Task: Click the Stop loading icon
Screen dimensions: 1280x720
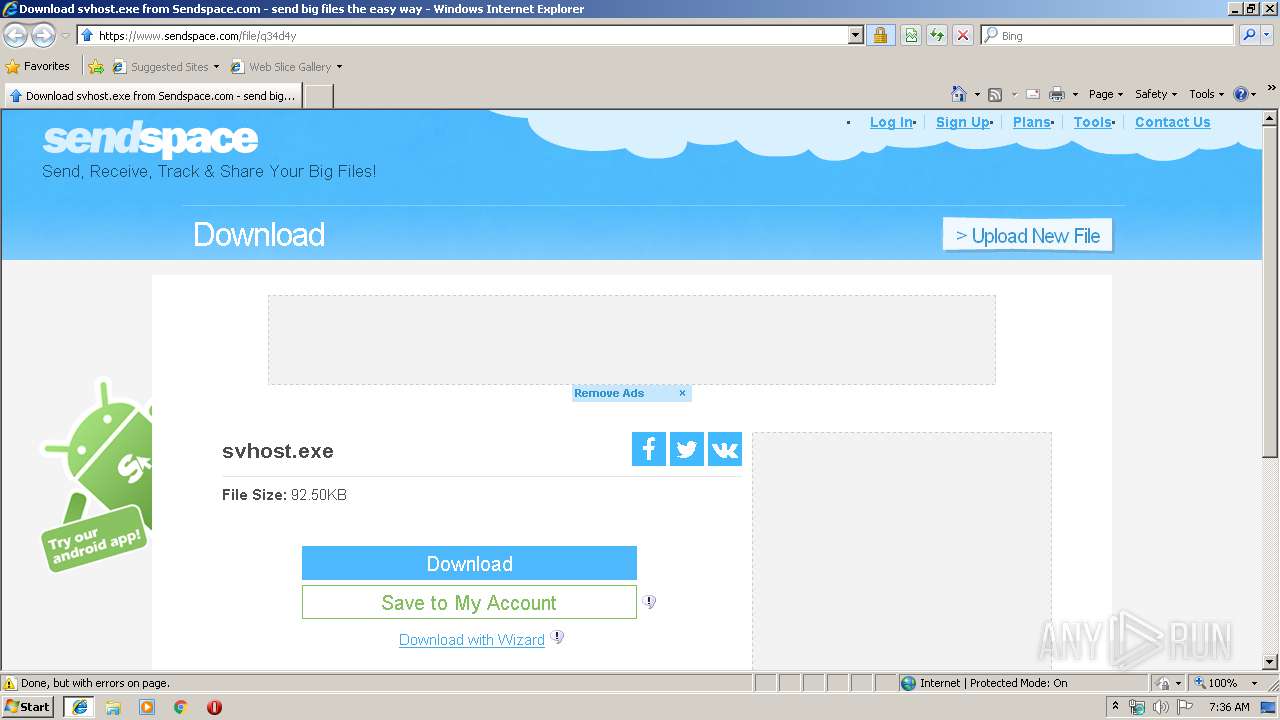Action: [x=962, y=36]
